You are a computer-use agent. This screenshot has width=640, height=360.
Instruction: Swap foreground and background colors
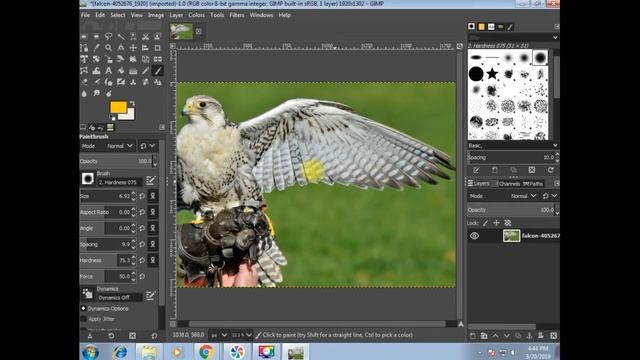point(132,104)
